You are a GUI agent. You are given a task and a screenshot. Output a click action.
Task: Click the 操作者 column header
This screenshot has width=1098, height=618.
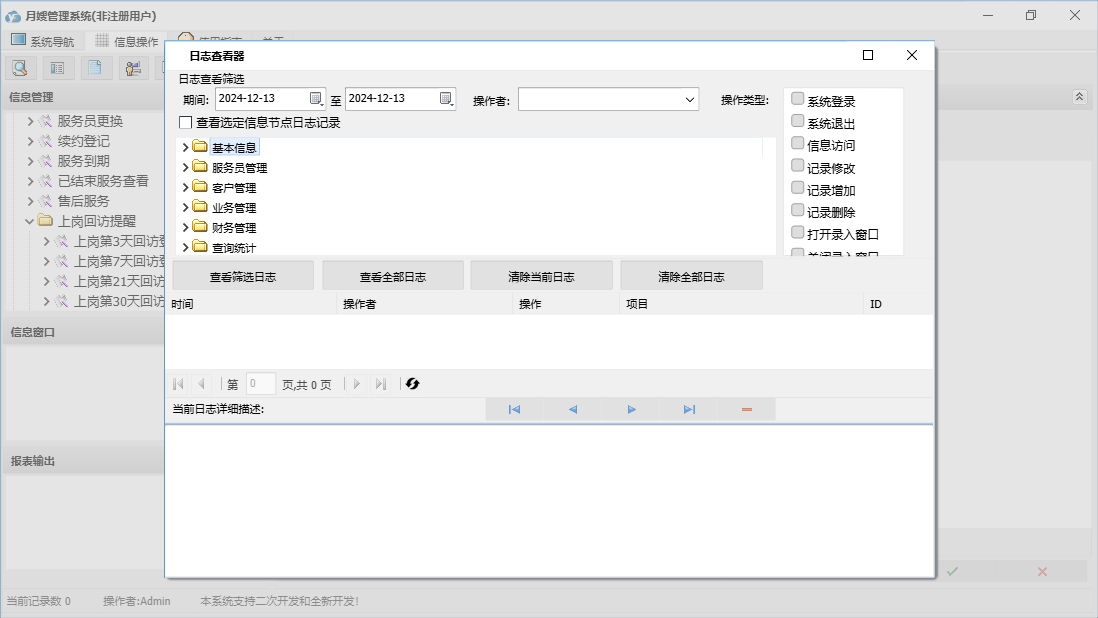[x=360, y=304]
